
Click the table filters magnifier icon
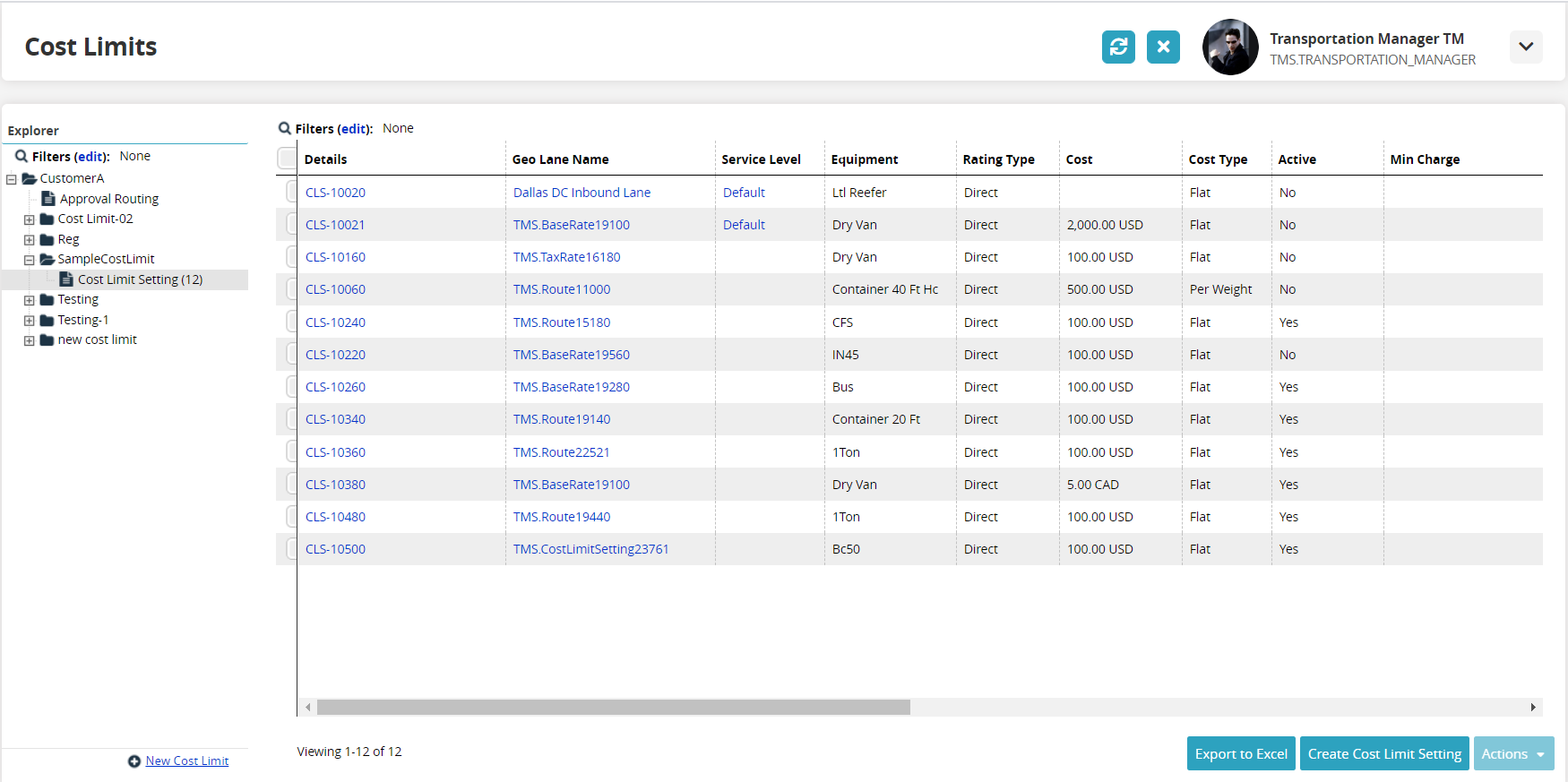tap(285, 128)
